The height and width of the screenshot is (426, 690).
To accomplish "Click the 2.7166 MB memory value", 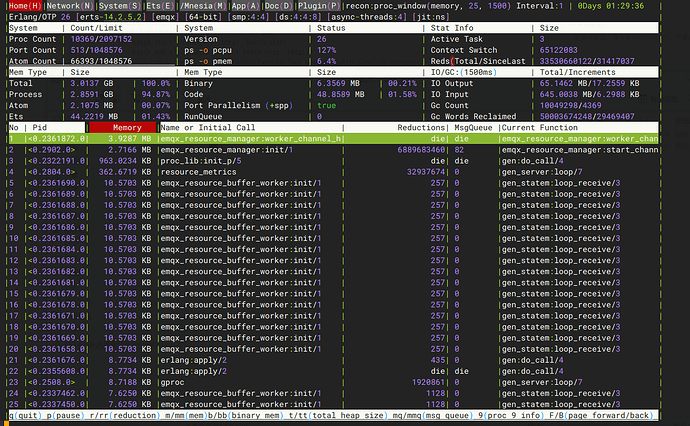I will pos(130,150).
